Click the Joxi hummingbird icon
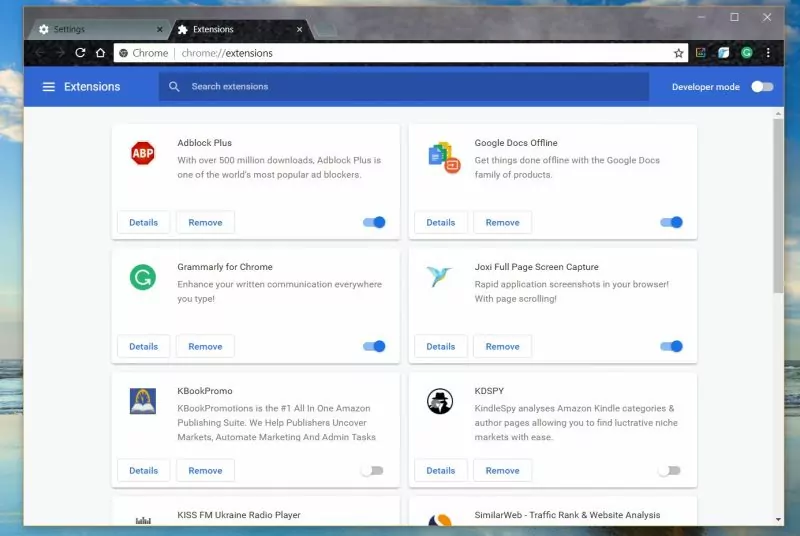The image size is (800, 536). 439,276
